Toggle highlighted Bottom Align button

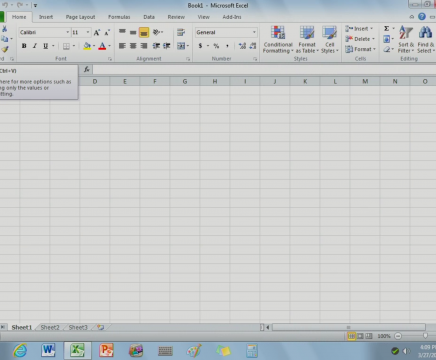coord(144,32)
